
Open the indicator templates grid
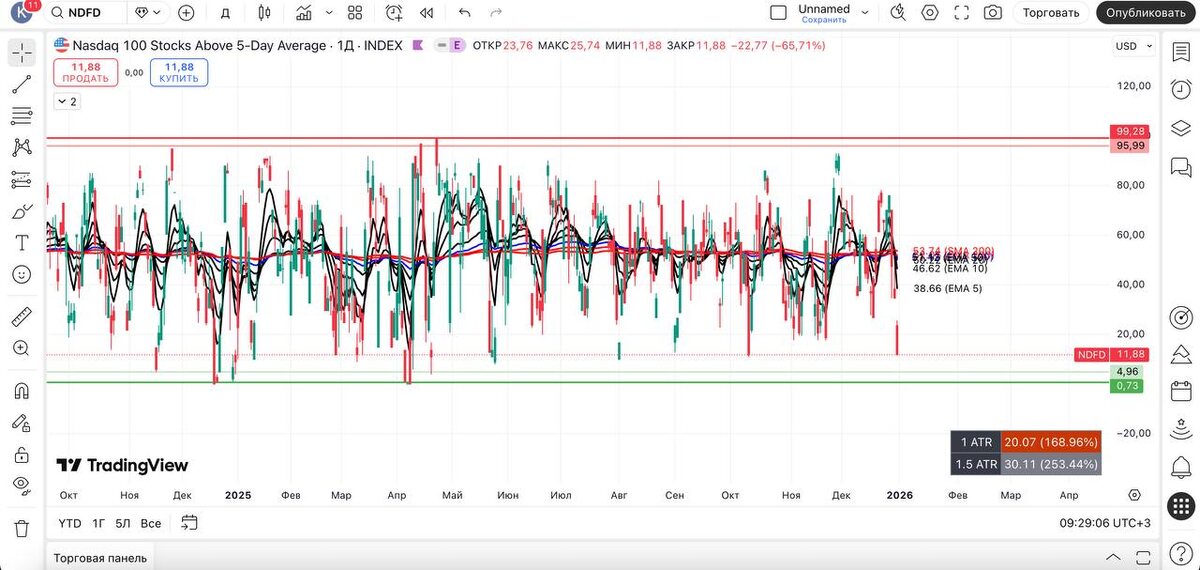(x=355, y=13)
